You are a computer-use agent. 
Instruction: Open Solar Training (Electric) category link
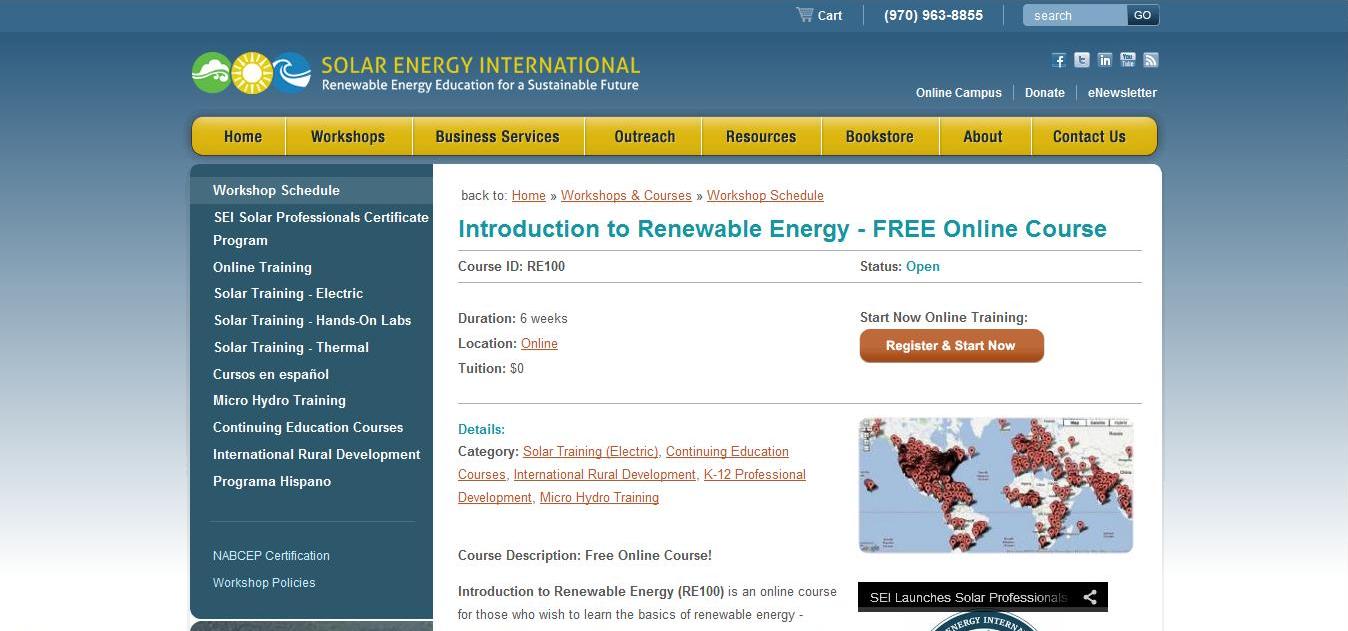coord(591,452)
